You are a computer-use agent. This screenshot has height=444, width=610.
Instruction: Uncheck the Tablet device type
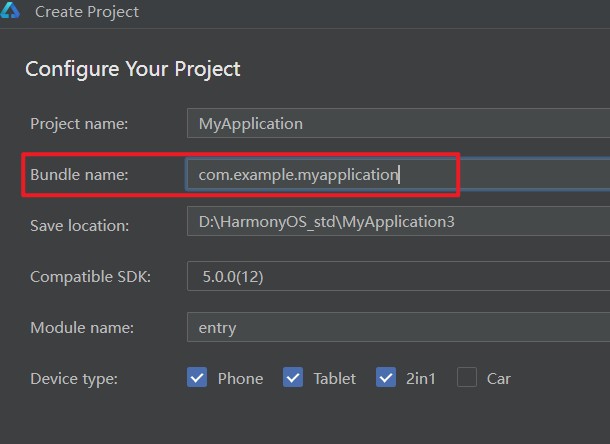[x=293, y=377]
